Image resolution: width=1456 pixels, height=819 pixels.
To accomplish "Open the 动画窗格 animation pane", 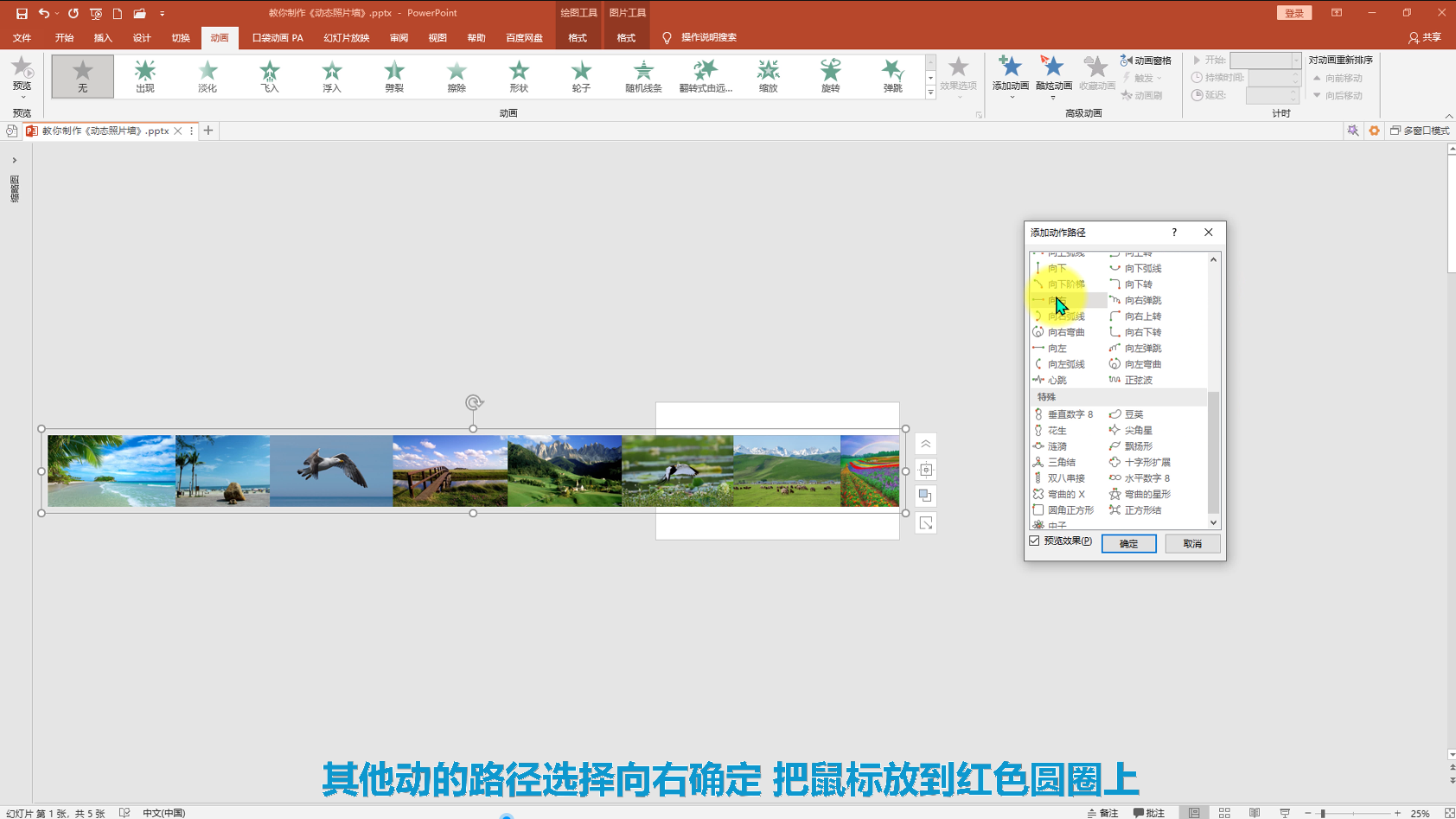I will [1146, 61].
